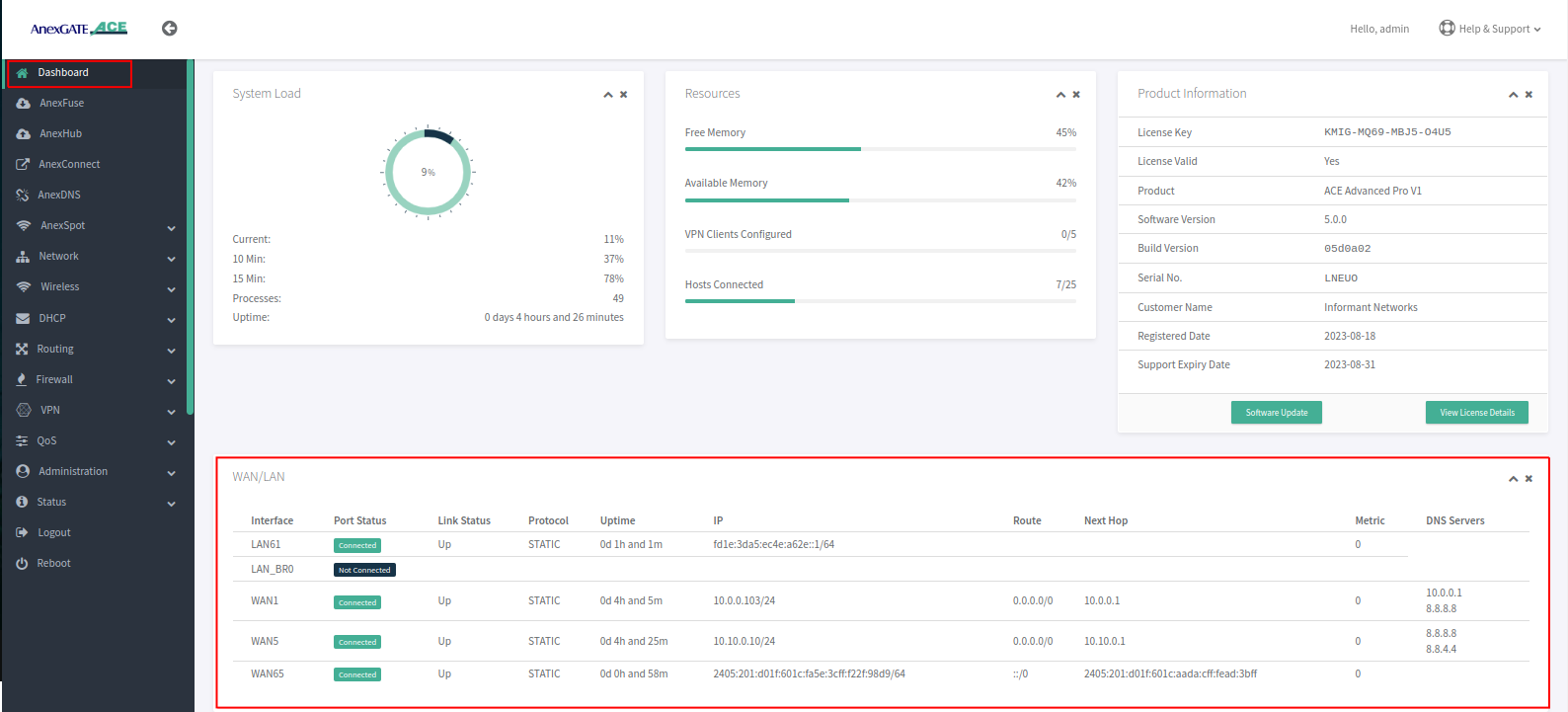Click the AnexDNS sidebar icon
The width and height of the screenshot is (1568, 712).
[x=23, y=195]
